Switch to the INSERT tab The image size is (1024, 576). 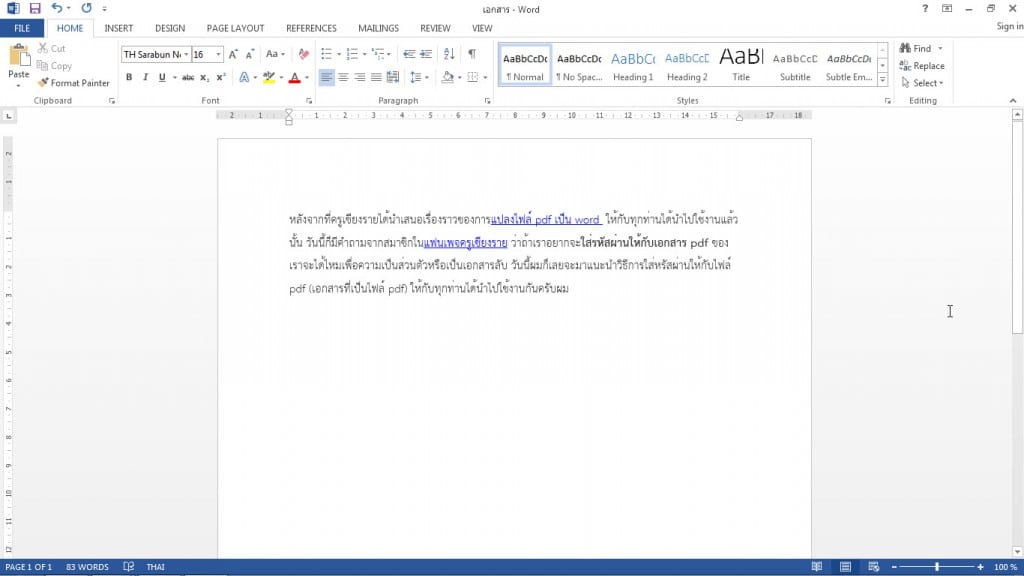click(118, 28)
